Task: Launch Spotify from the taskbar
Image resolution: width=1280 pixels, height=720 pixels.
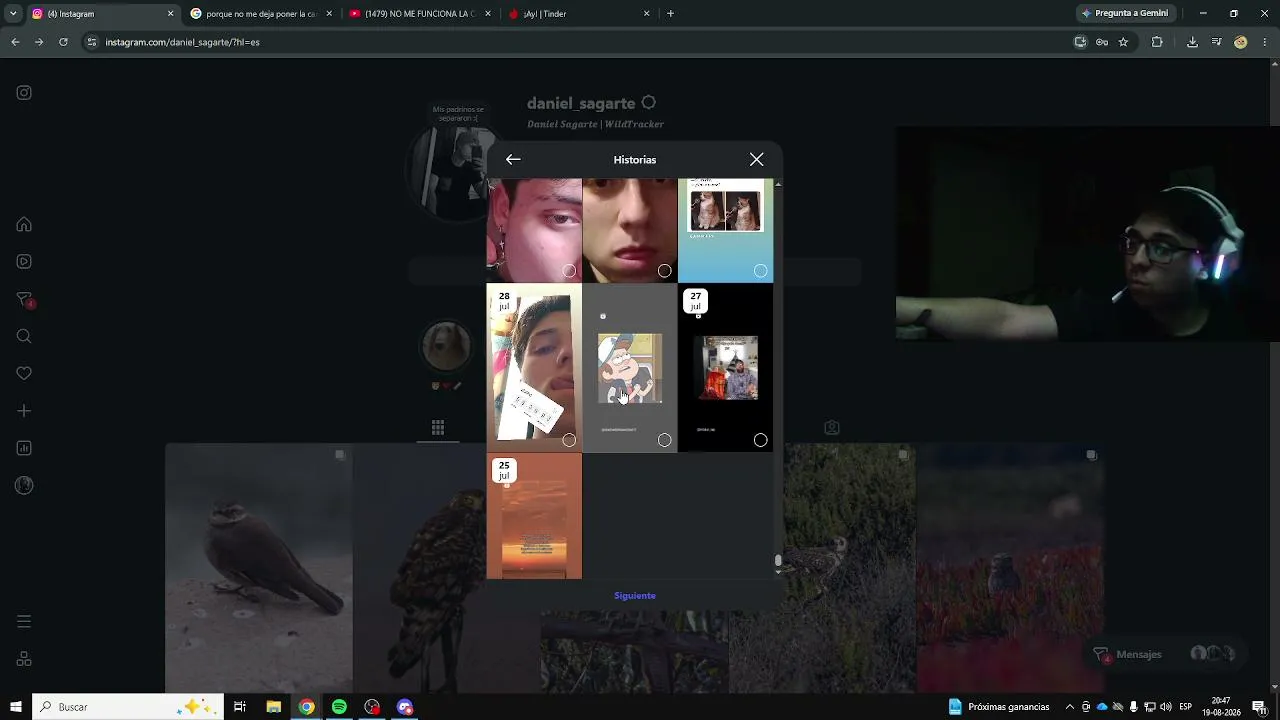Action: click(x=339, y=707)
